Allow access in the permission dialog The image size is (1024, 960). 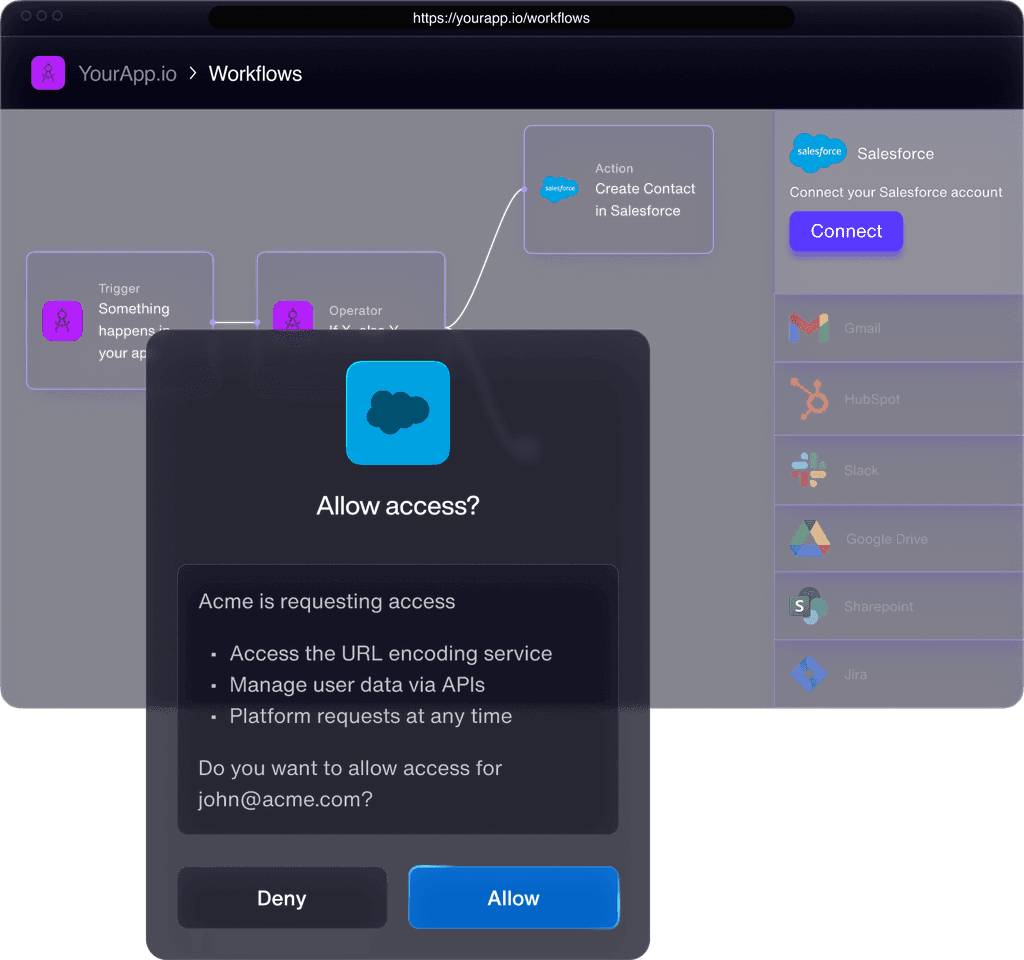click(513, 898)
